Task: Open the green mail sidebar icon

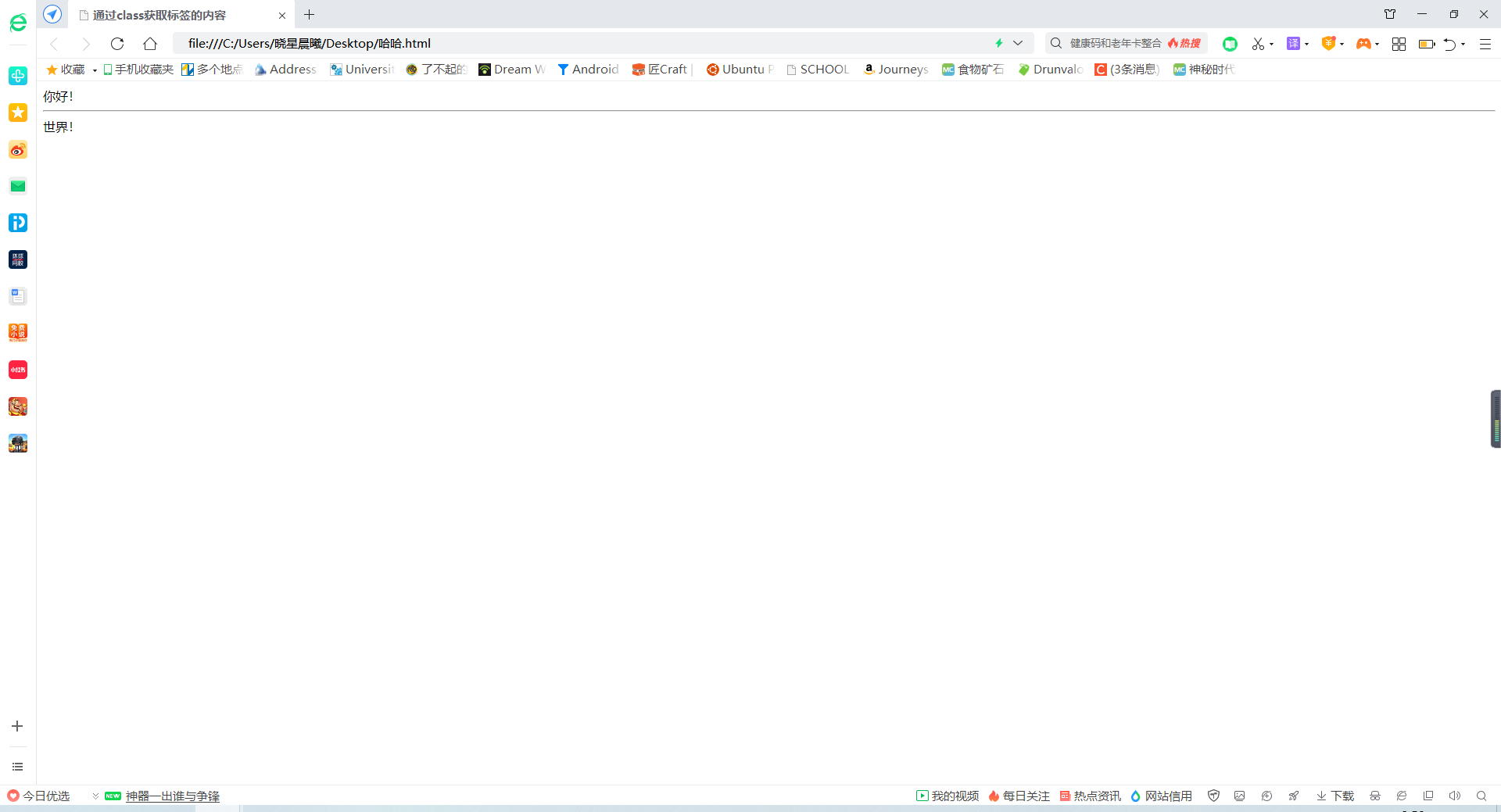Action: pos(18,186)
